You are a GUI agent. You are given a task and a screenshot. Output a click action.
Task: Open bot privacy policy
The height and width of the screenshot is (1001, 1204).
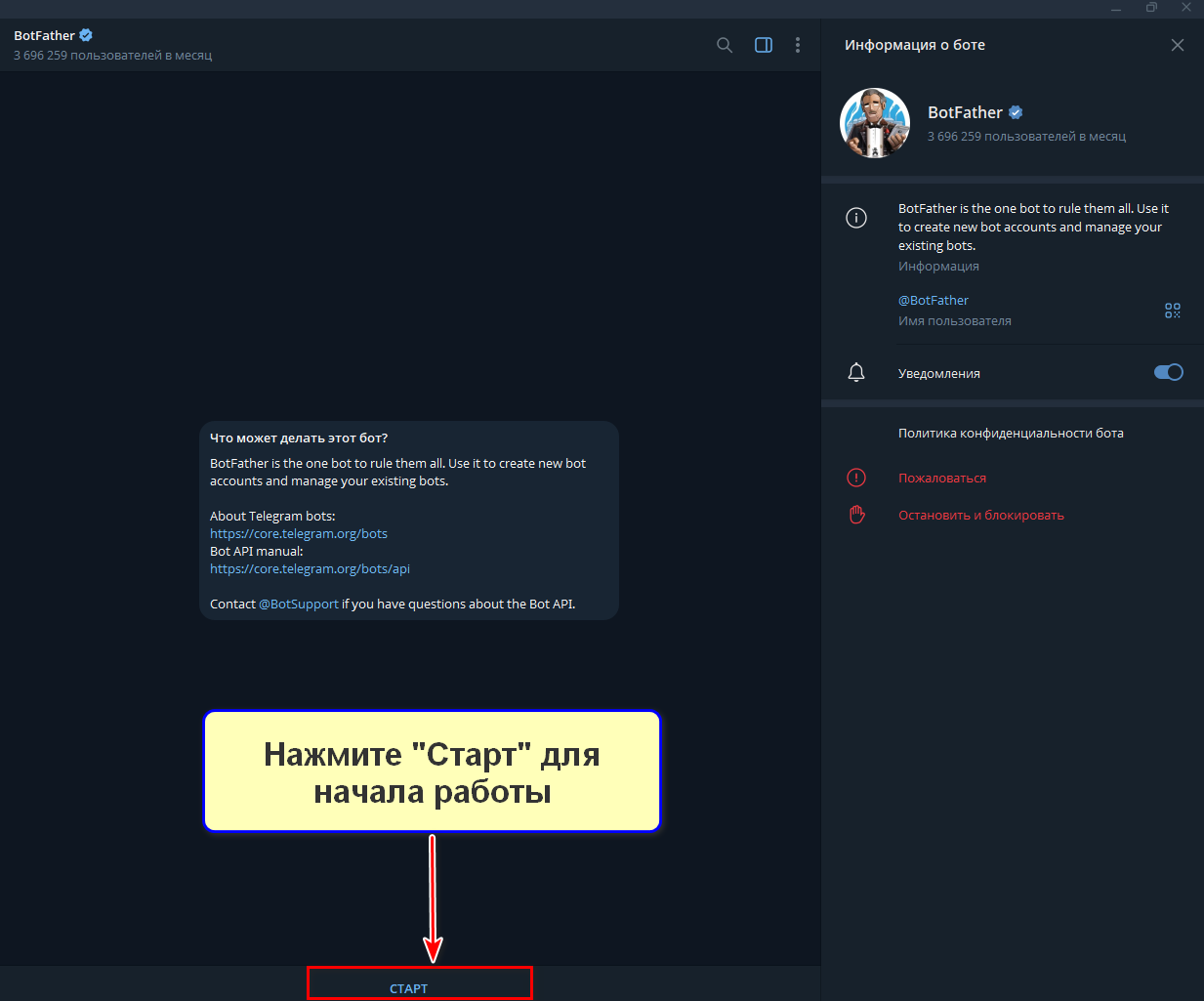pos(1011,433)
